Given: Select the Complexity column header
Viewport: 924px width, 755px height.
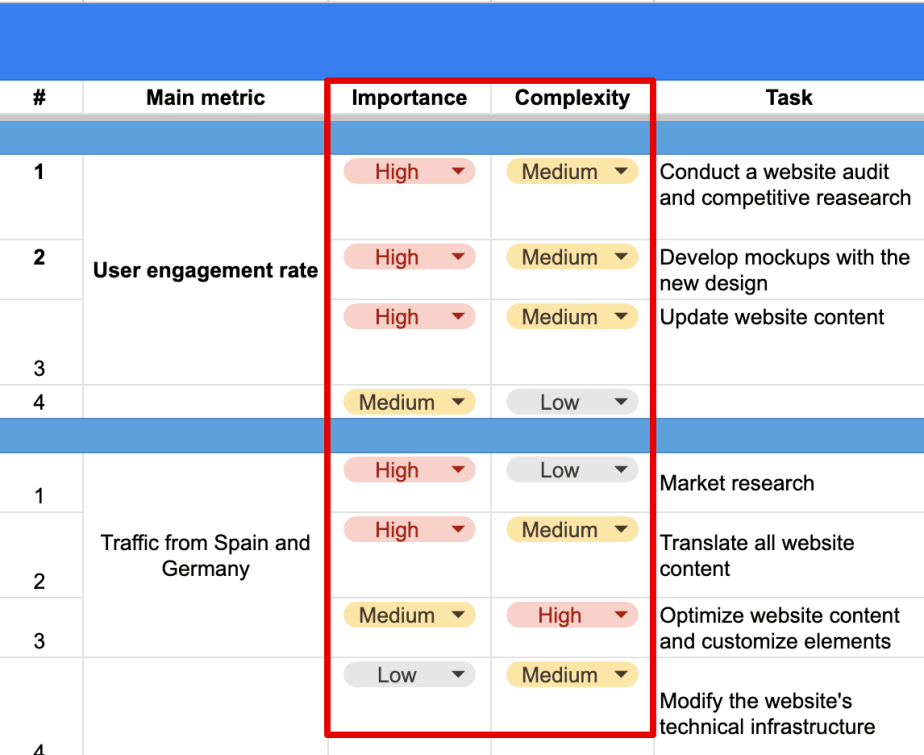Looking at the screenshot, I should (572, 97).
